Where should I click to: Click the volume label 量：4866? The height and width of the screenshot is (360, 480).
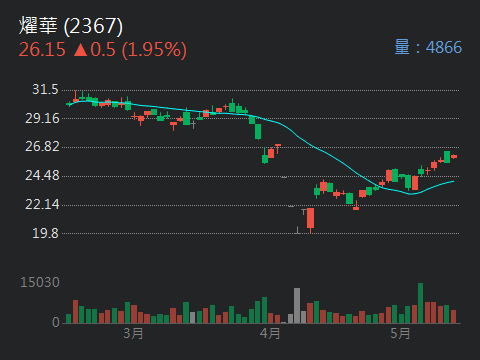click(428, 47)
